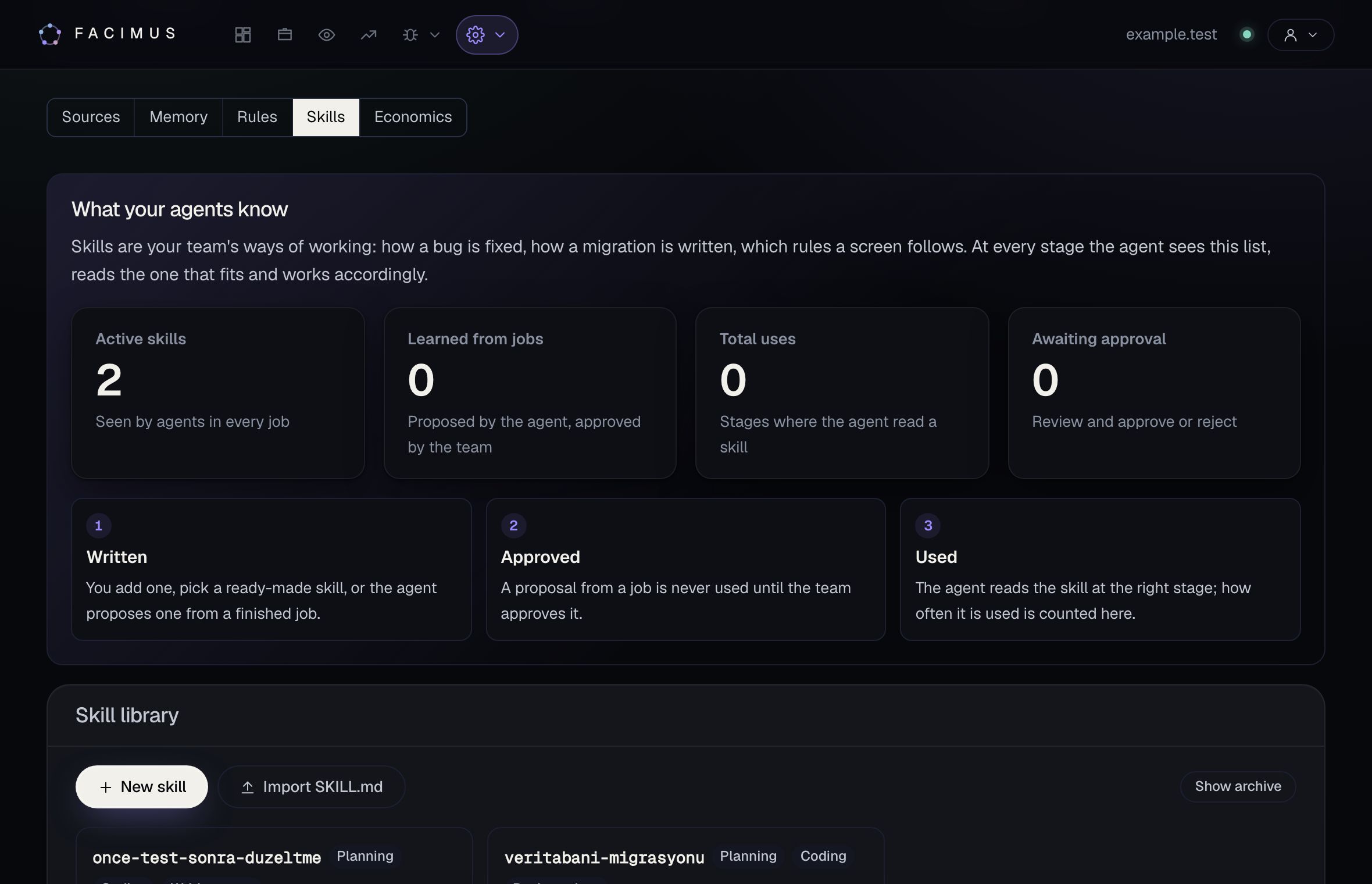Viewport: 1372px width, 884px height.
Task: Click the green connection status indicator
Action: coord(1246,35)
